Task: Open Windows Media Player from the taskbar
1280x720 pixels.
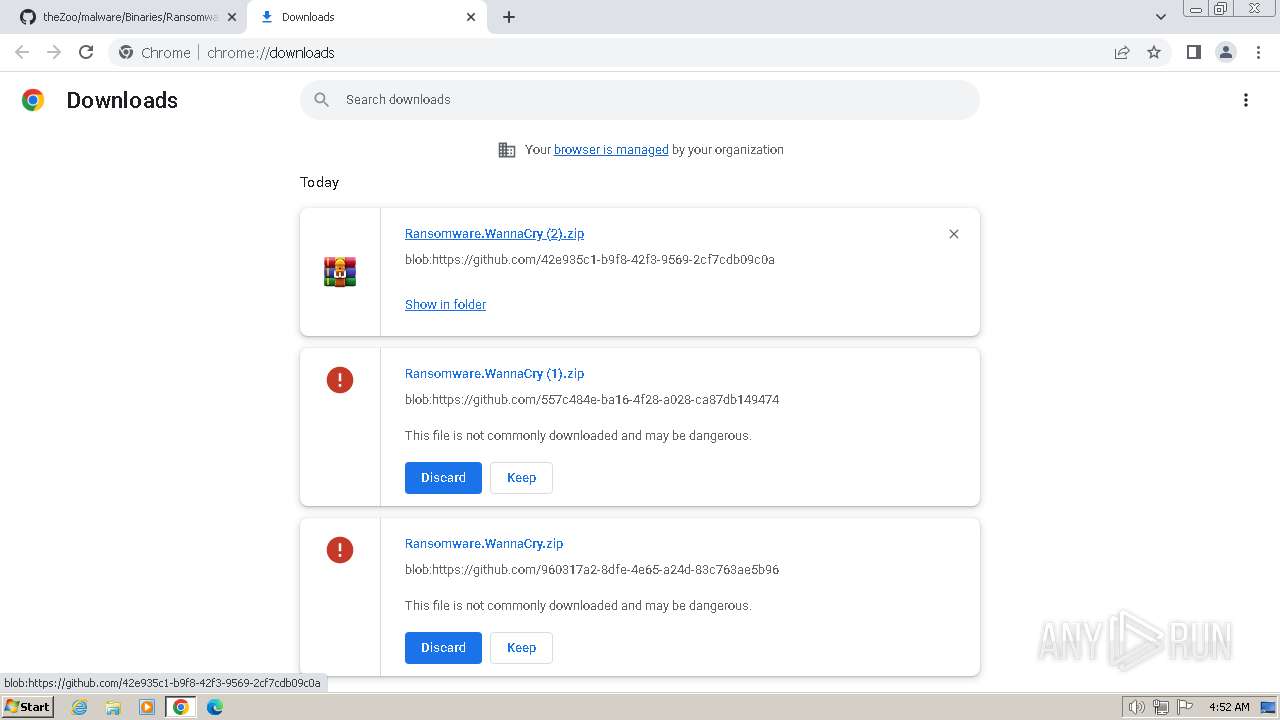Action: coord(147,707)
